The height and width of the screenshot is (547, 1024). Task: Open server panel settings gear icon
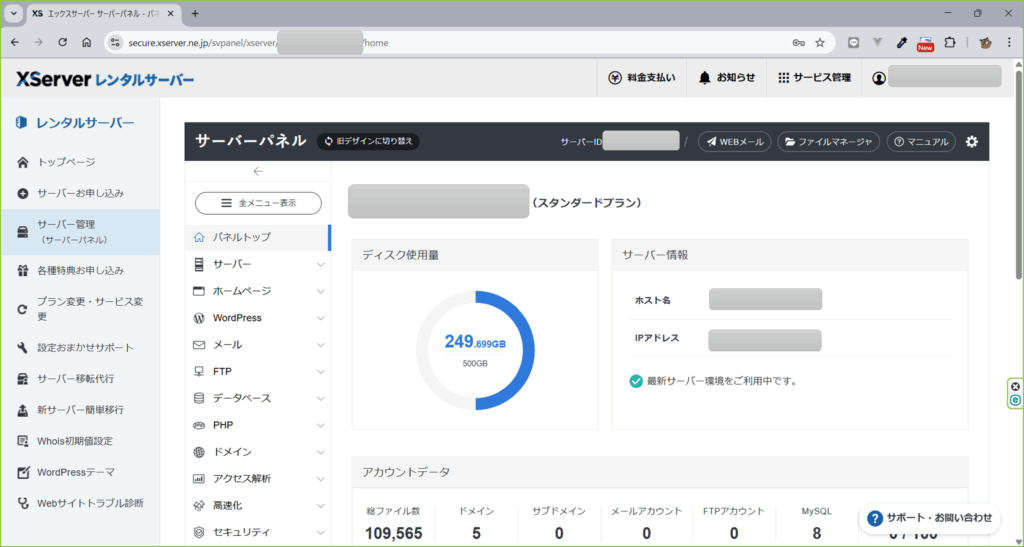pyautogui.click(x=972, y=142)
